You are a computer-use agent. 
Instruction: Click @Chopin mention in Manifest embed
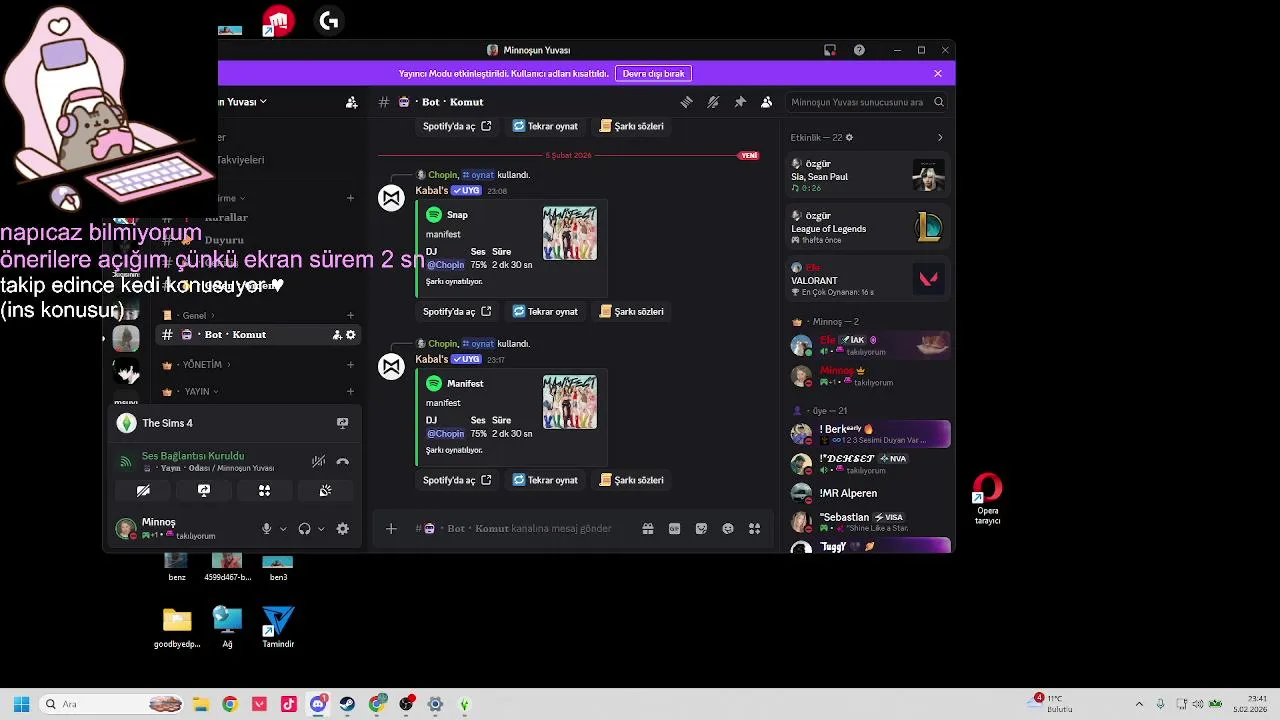click(446, 434)
